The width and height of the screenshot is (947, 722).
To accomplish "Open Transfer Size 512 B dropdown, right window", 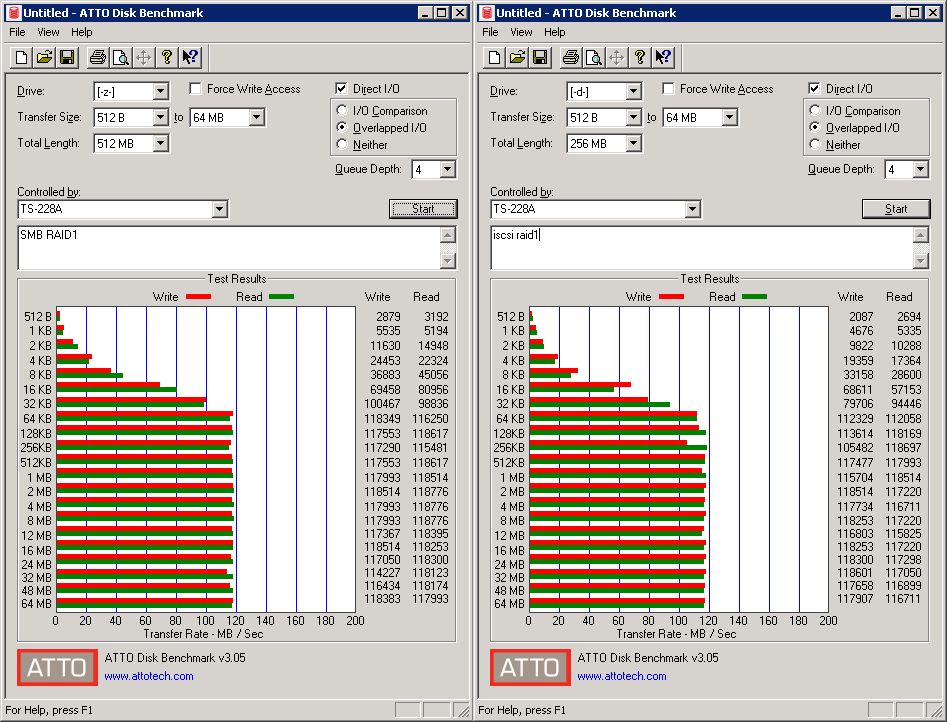I will tap(634, 117).
